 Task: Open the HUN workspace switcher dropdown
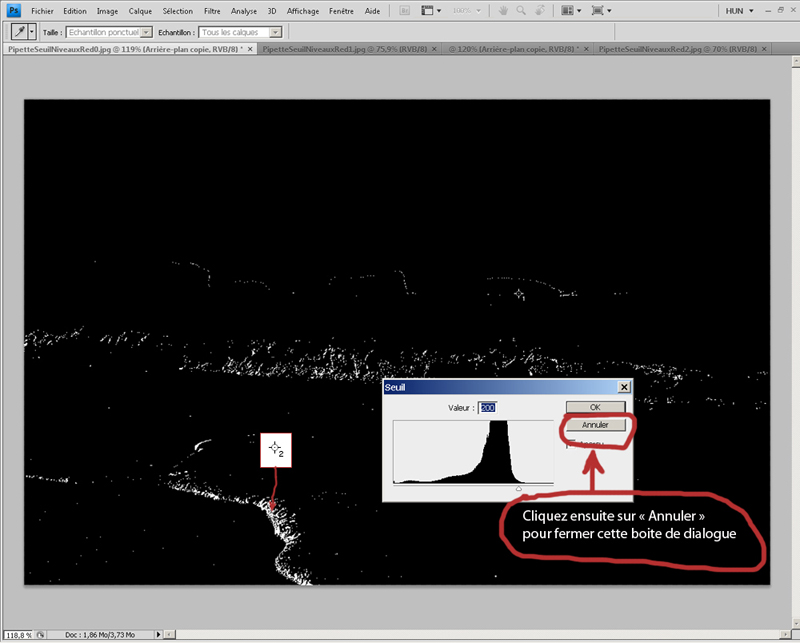click(x=739, y=11)
